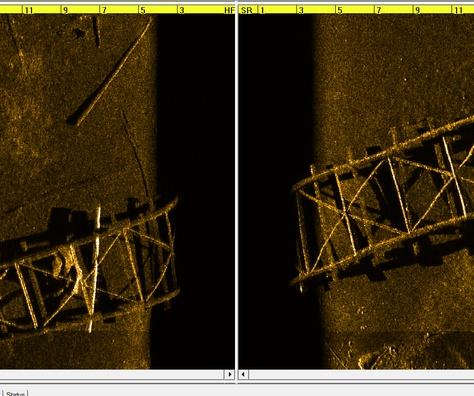Click the left scroll arrow under right sonar pane
Image resolution: width=474 pixels, height=396 pixels.
pos(244,374)
